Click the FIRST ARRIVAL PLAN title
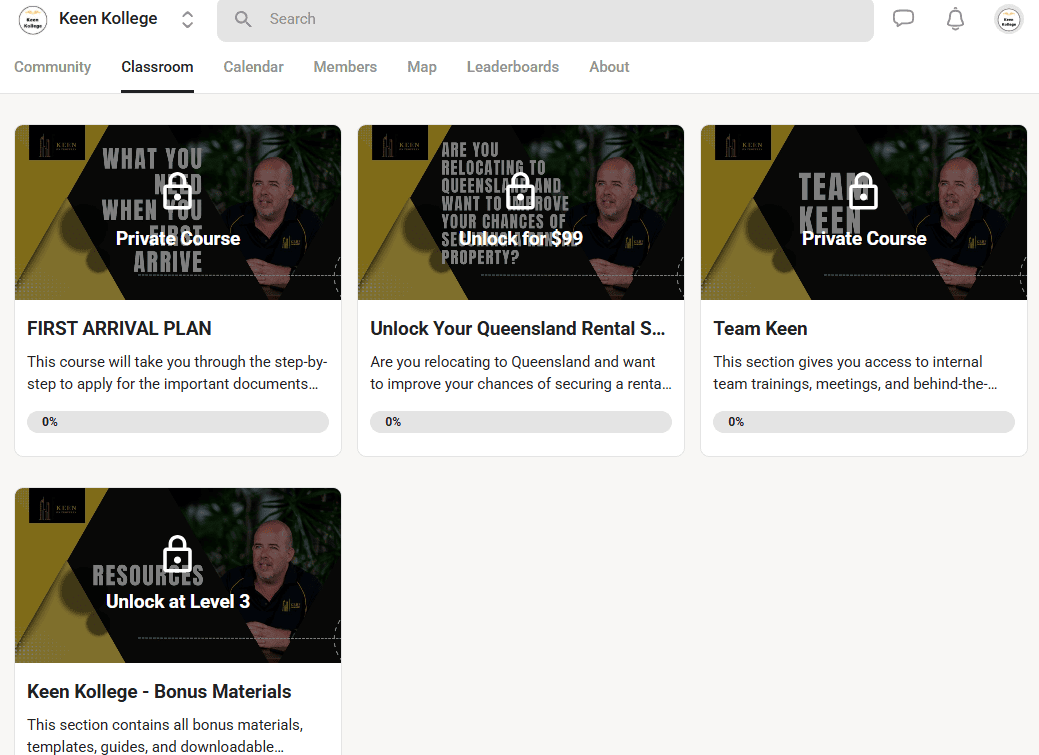1039x755 pixels. point(119,329)
